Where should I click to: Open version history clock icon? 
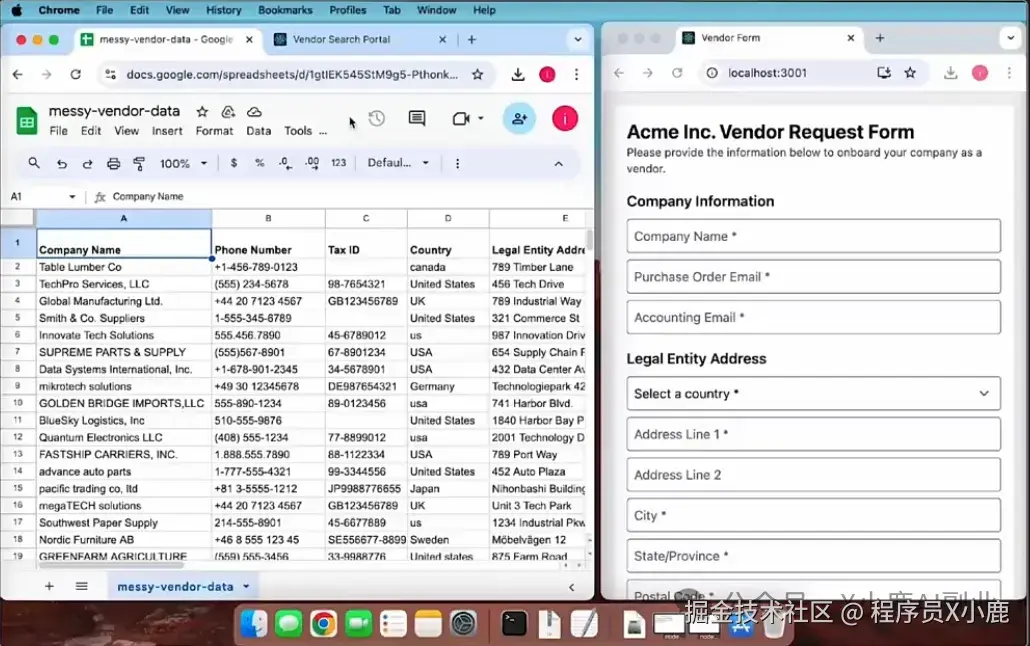tap(376, 118)
